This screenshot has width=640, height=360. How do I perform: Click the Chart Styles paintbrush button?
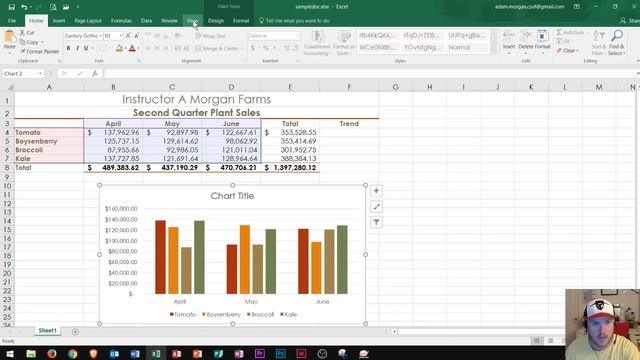376,207
